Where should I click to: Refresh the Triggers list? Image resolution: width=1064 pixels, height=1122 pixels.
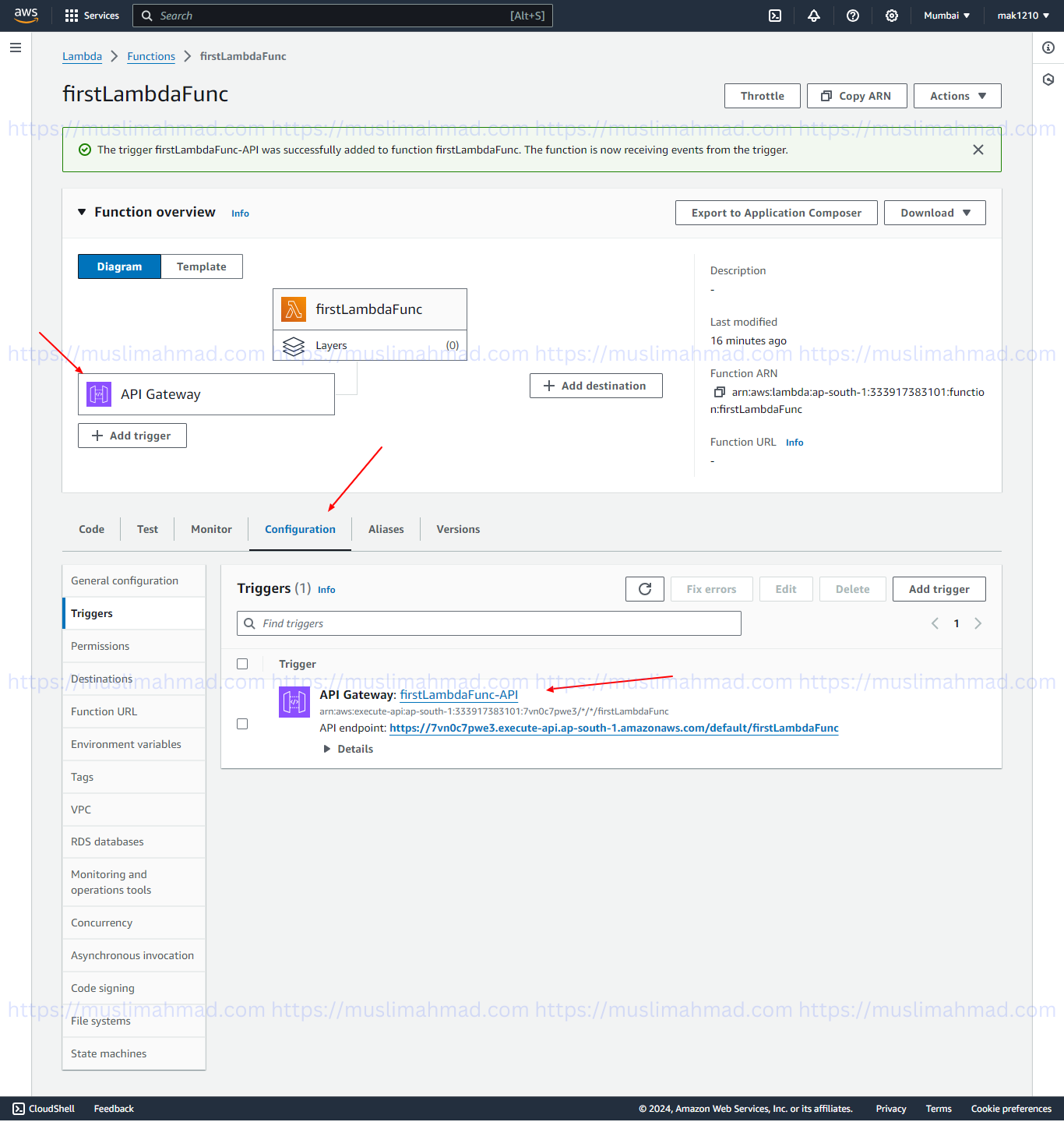tap(644, 589)
